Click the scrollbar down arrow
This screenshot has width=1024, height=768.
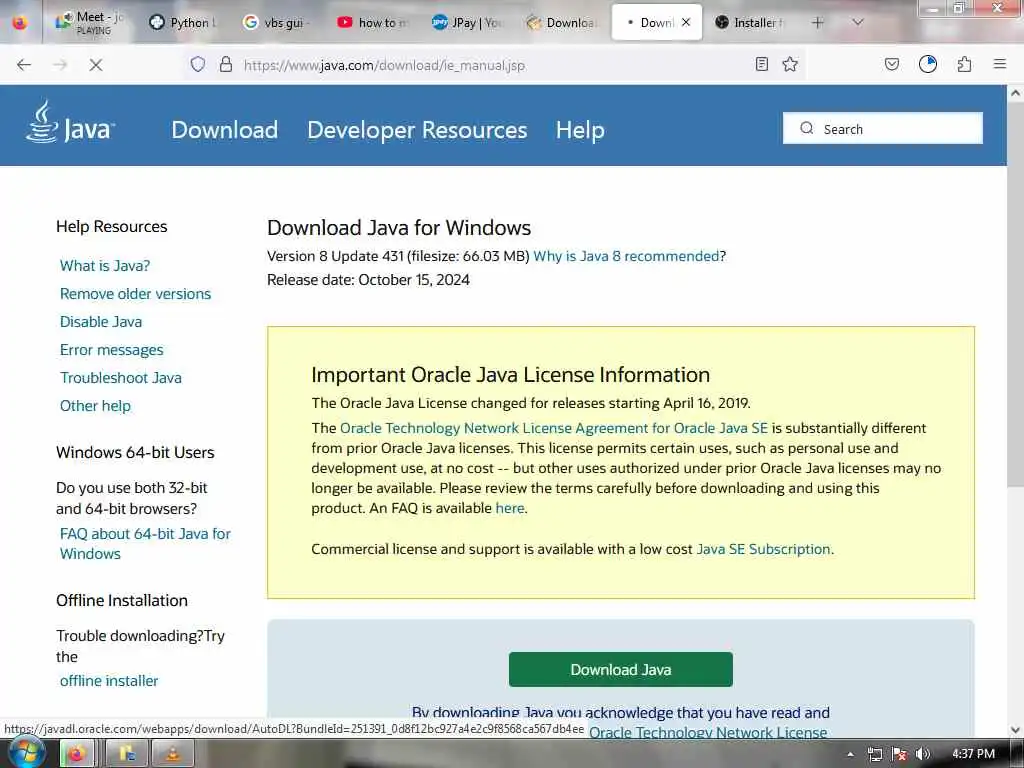click(1015, 730)
